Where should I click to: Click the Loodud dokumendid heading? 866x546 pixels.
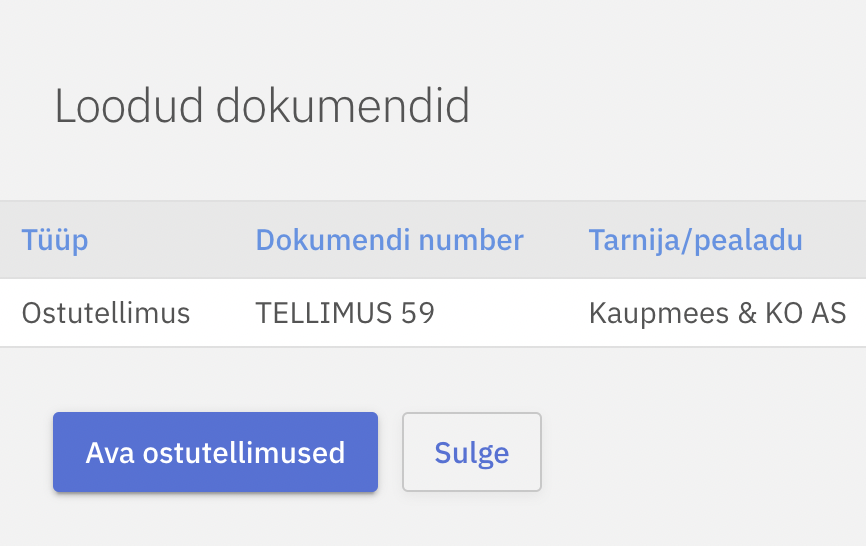(262, 105)
